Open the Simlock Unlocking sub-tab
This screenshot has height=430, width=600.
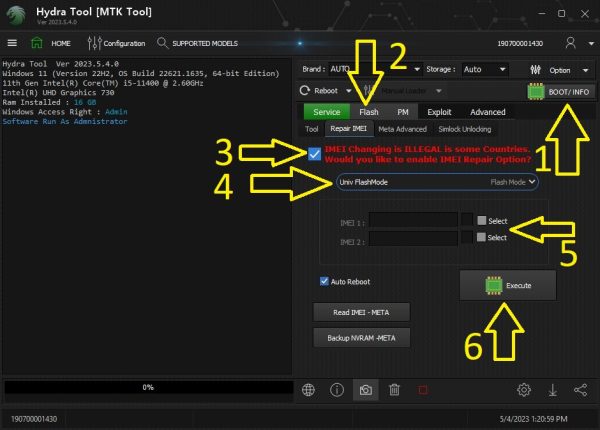(x=465, y=129)
